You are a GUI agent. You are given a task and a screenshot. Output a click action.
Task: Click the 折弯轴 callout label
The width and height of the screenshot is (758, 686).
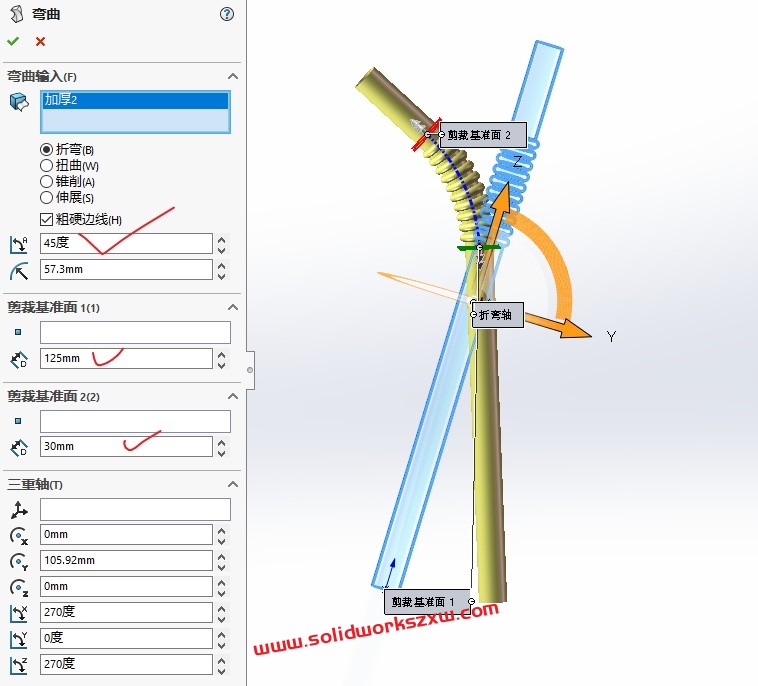[497, 315]
